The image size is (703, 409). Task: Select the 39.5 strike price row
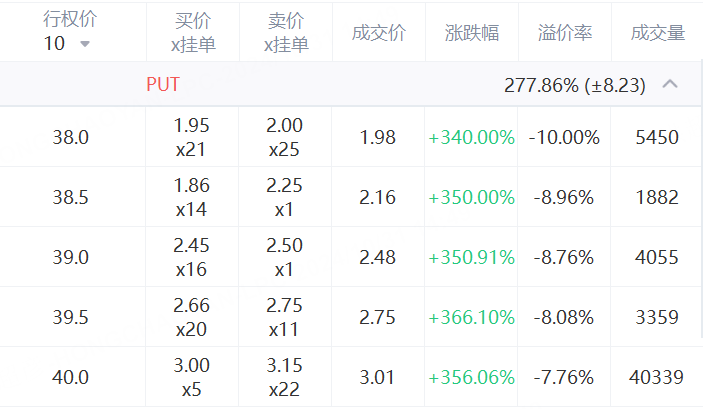(x=71, y=317)
